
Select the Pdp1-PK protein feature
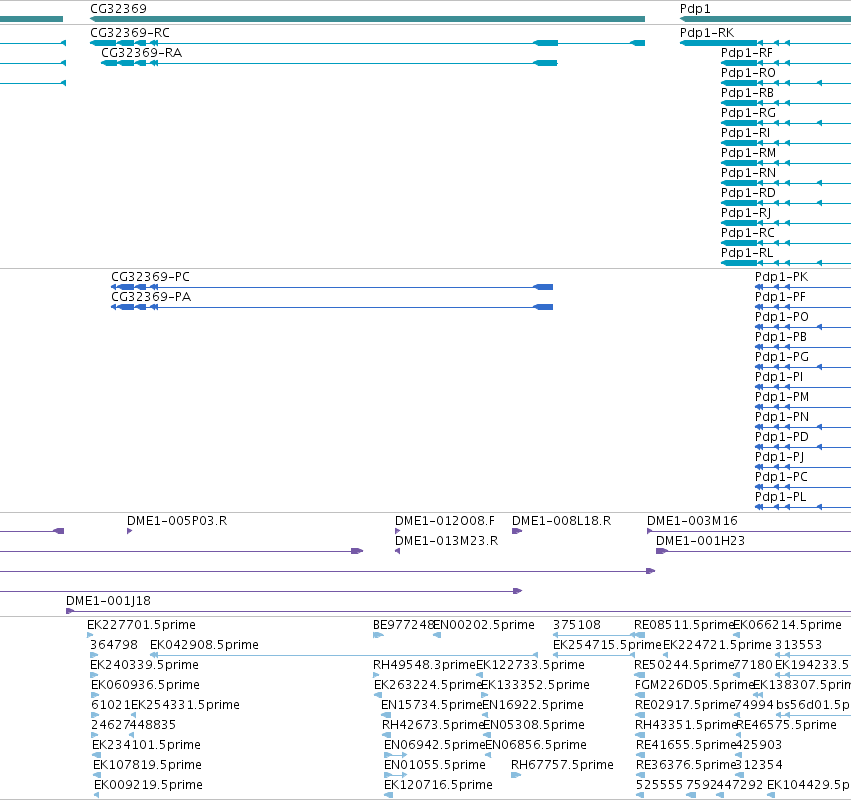click(x=803, y=287)
